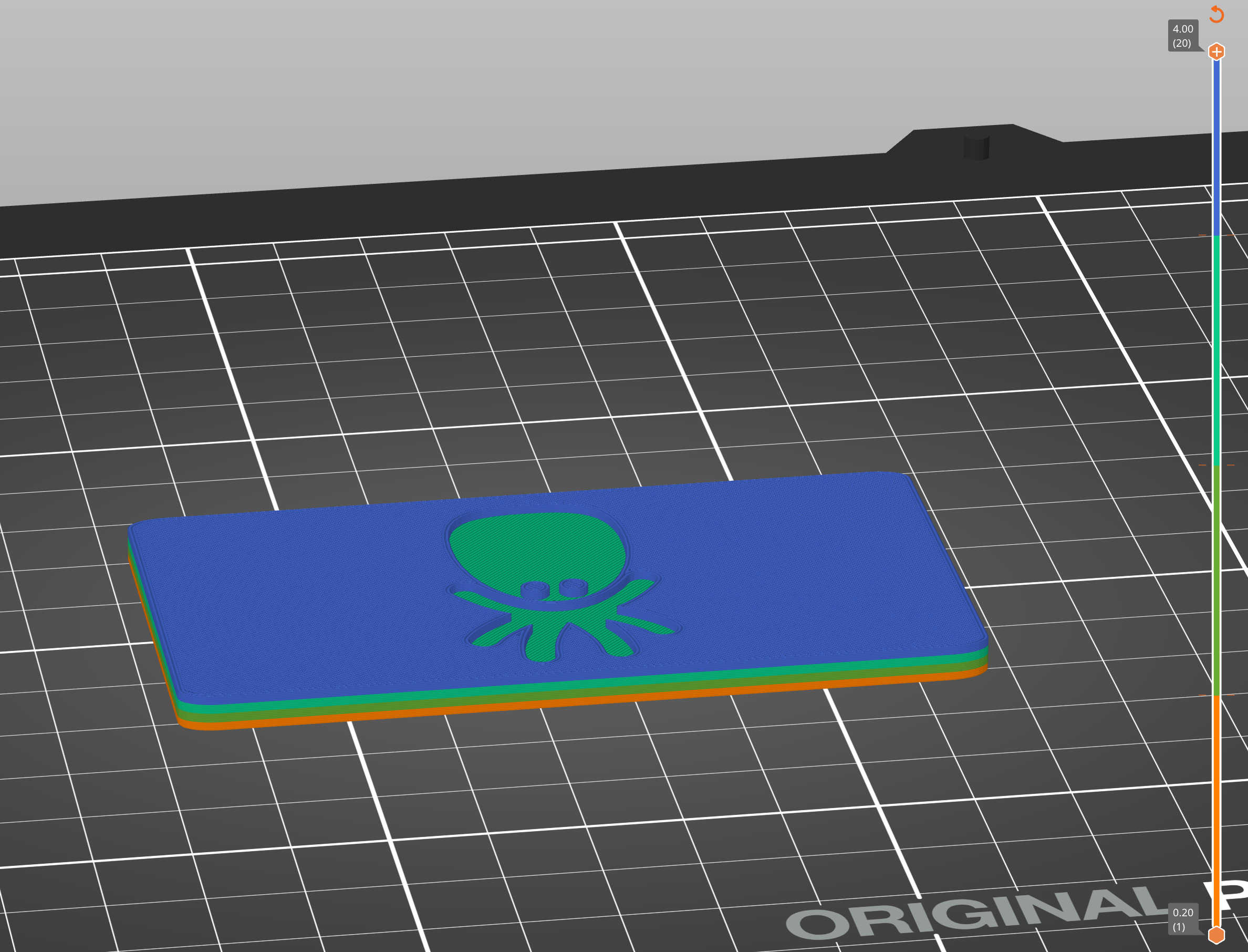Click the blue top surface of the card model
The height and width of the screenshot is (952, 1248).
[x=283, y=595]
